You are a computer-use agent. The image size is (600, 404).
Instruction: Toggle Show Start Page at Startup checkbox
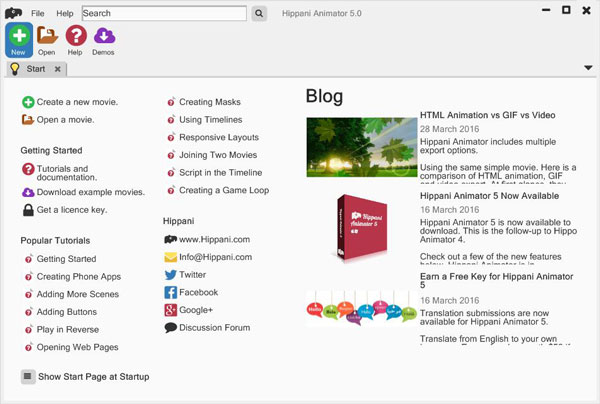(x=28, y=376)
